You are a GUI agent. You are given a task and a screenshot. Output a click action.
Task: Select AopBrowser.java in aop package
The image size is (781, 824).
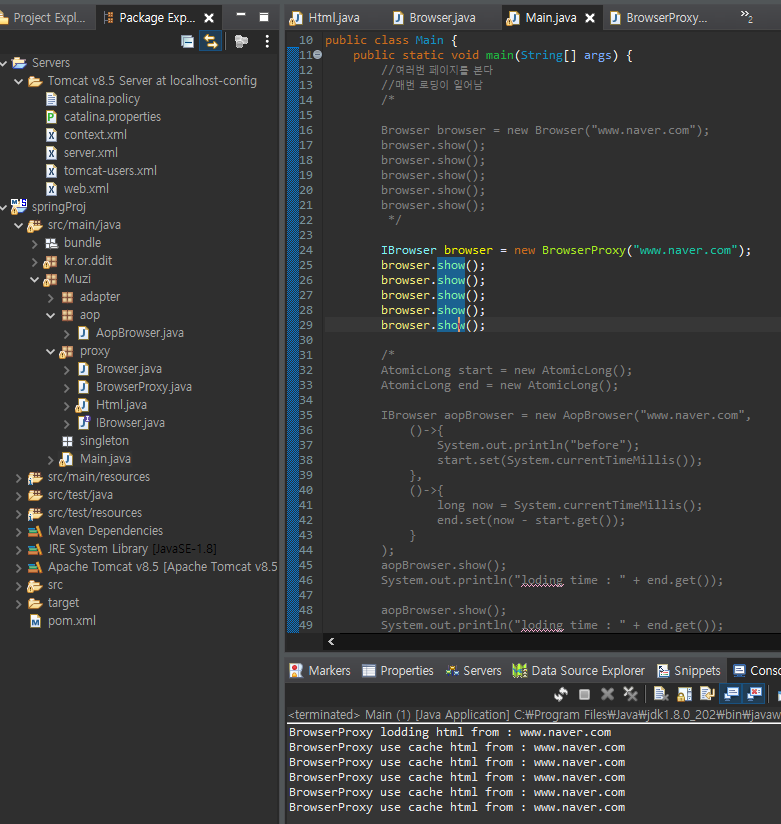(139, 333)
